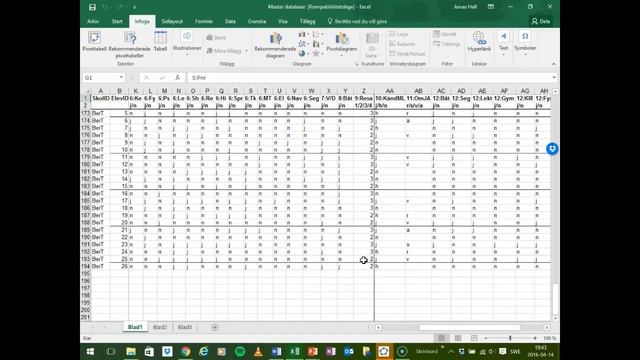The width and height of the screenshot is (640, 360).
Task: Expand the formula bar
Action: (x=554, y=78)
